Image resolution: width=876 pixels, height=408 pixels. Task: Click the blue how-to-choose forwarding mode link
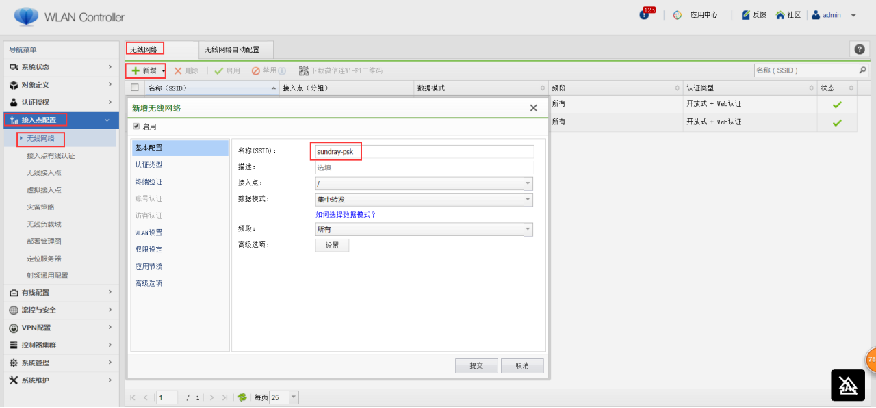click(x=345, y=214)
